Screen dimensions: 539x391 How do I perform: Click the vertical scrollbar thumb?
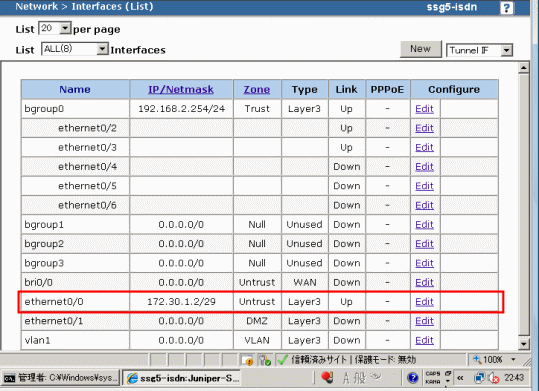pos(524,204)
